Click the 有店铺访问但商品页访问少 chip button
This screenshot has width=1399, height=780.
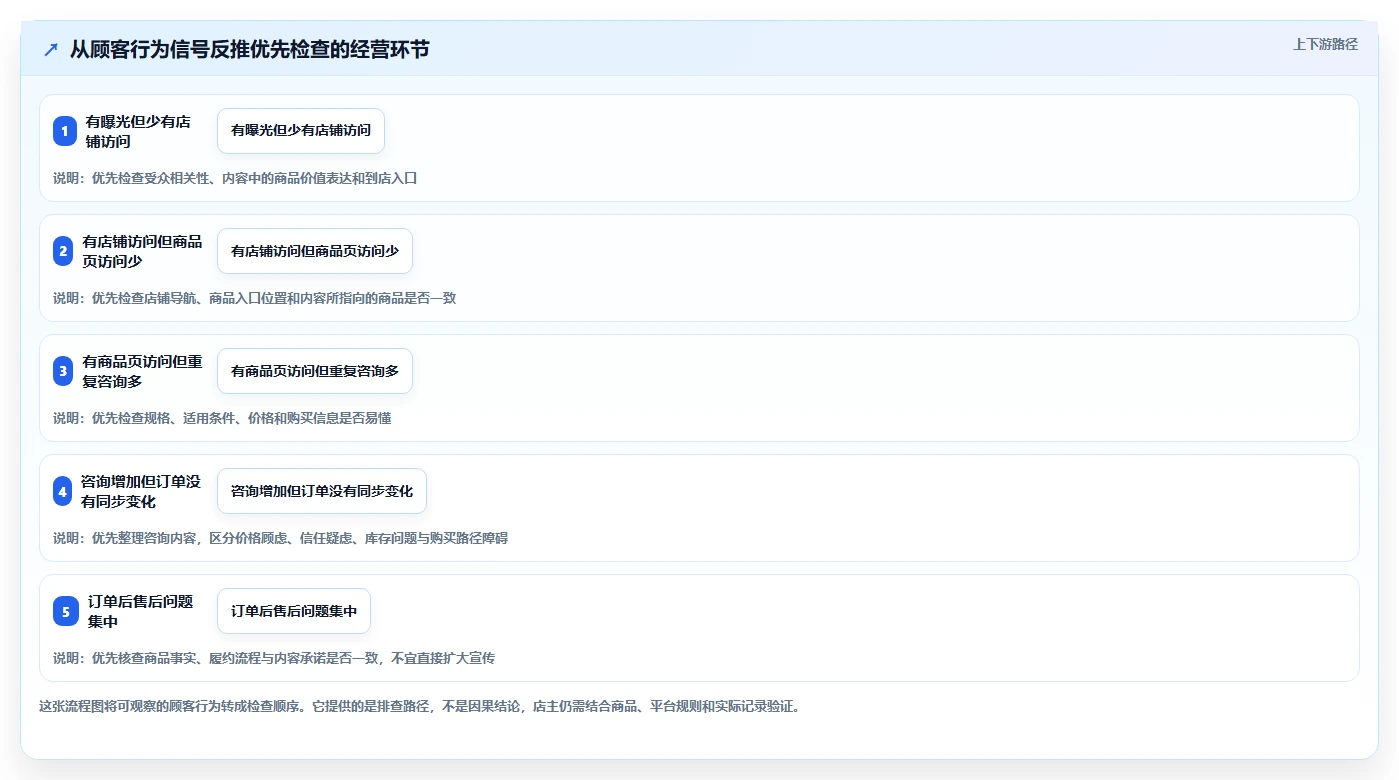coord(315,251)
